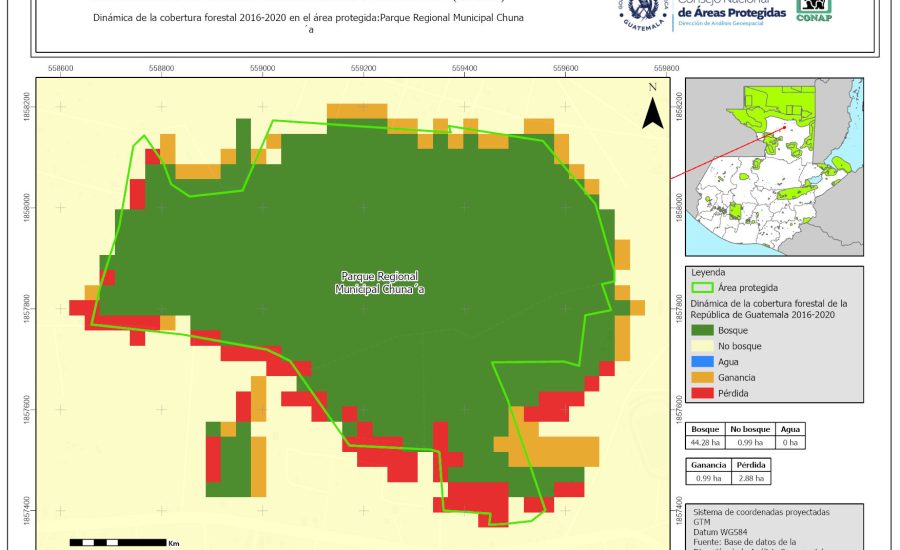
Task: Select the Ganancia orange legend swatch
Action: [701, 378]
